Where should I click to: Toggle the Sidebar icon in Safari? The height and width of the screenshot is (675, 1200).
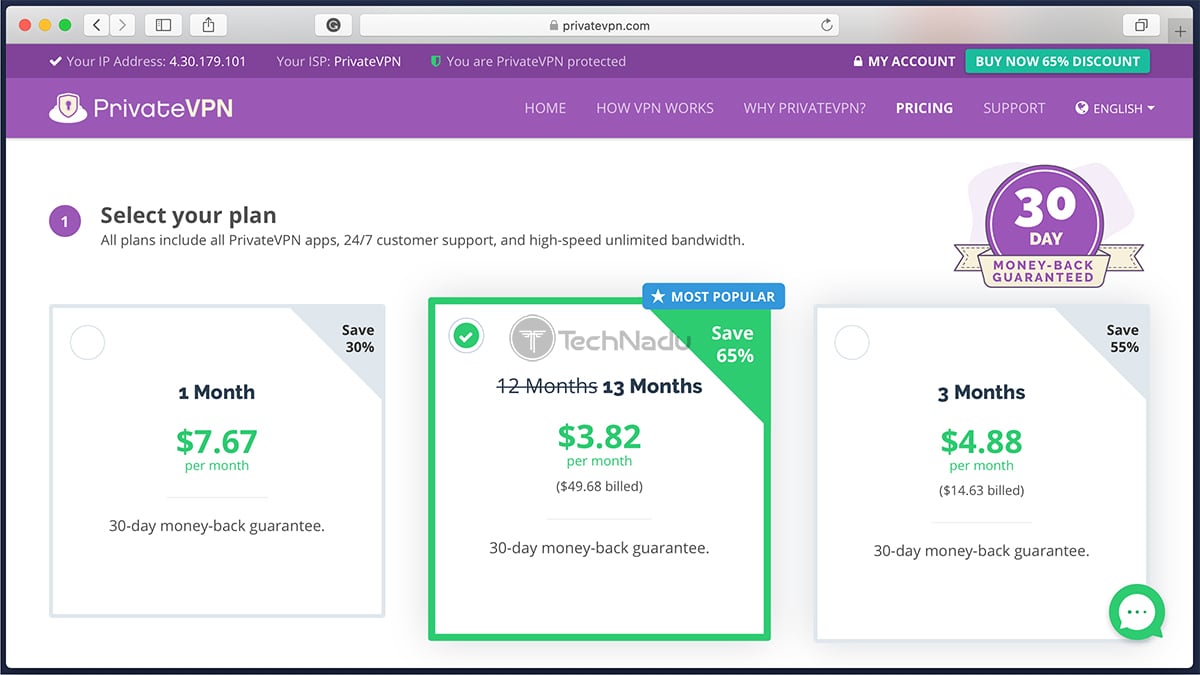coord(164,24)
